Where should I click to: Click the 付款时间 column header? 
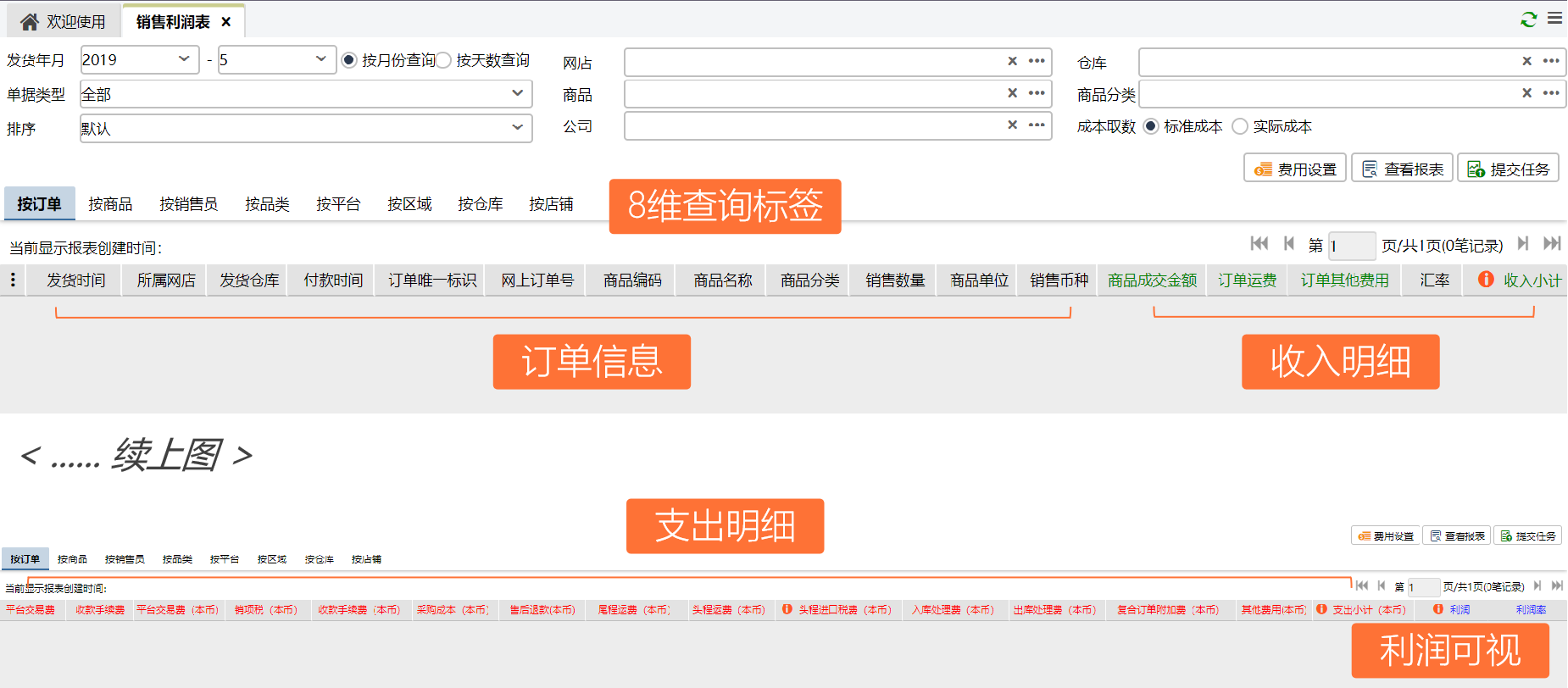point(333,280)
